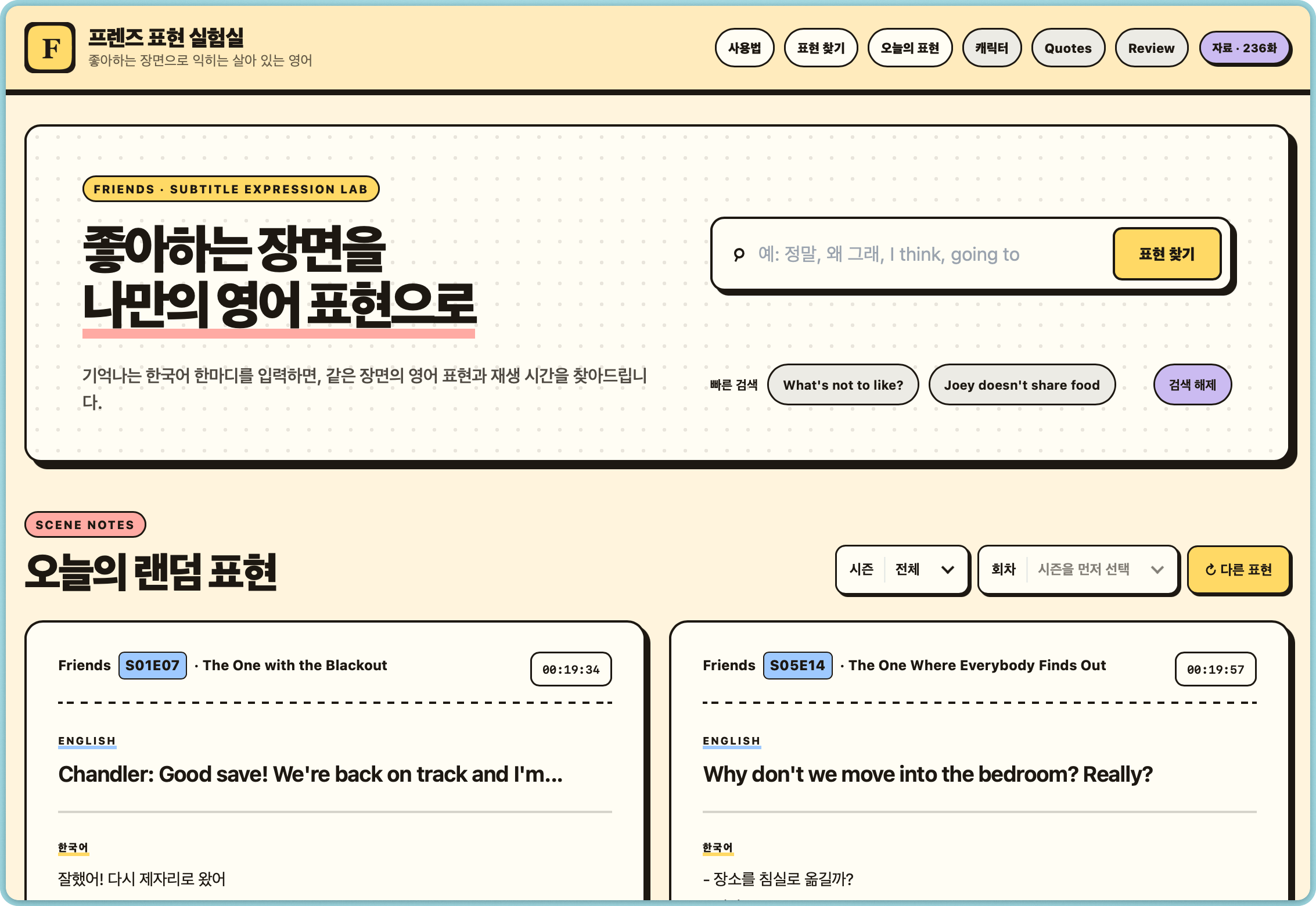Select quick search "Joey doesn't share food"

[x=1022, y=384]
